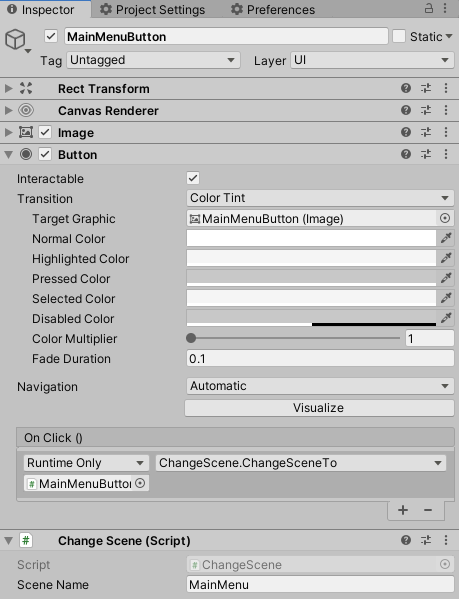Open the Runtime Only dropdown
Image resolution: width=459 pixels, height=599 pixels.
point(86,463)
